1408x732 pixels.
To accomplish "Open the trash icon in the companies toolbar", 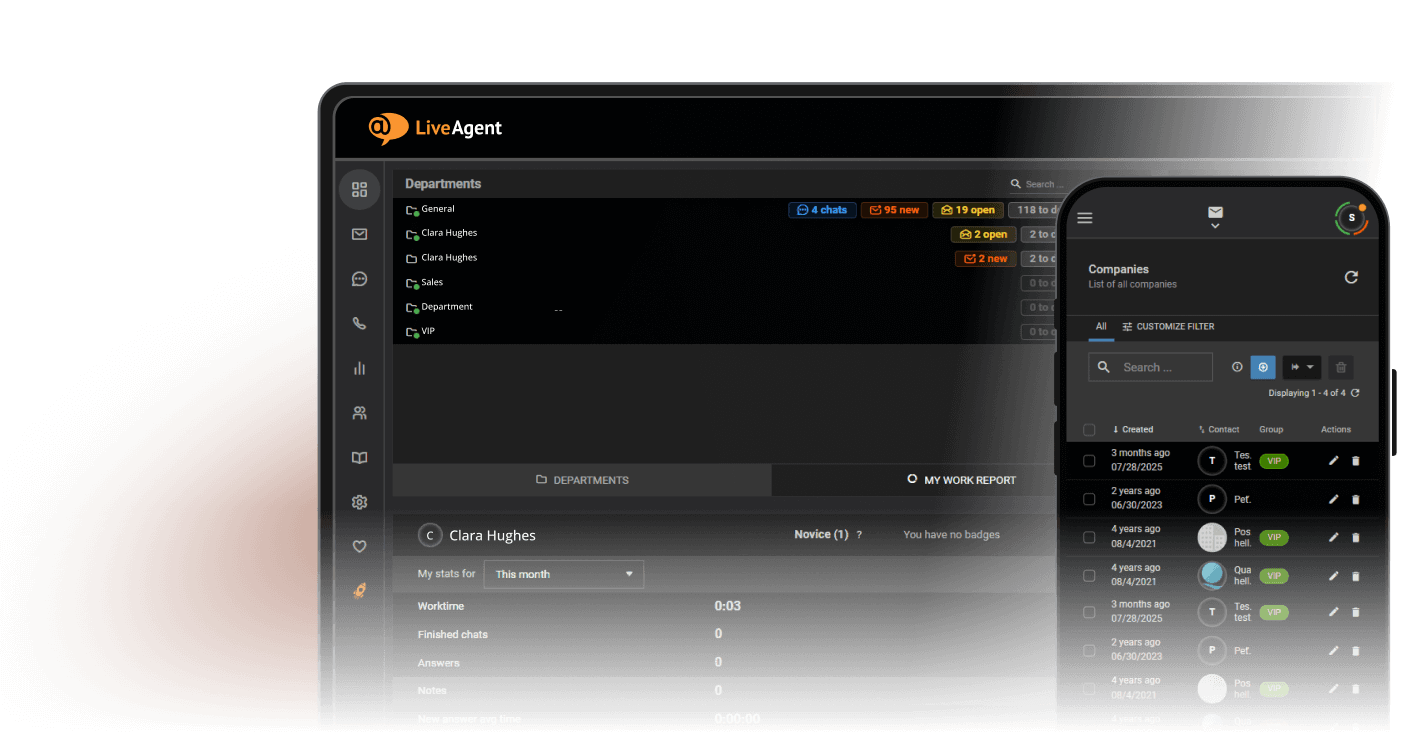I will pyautogui.click(x=1340, y=367).
